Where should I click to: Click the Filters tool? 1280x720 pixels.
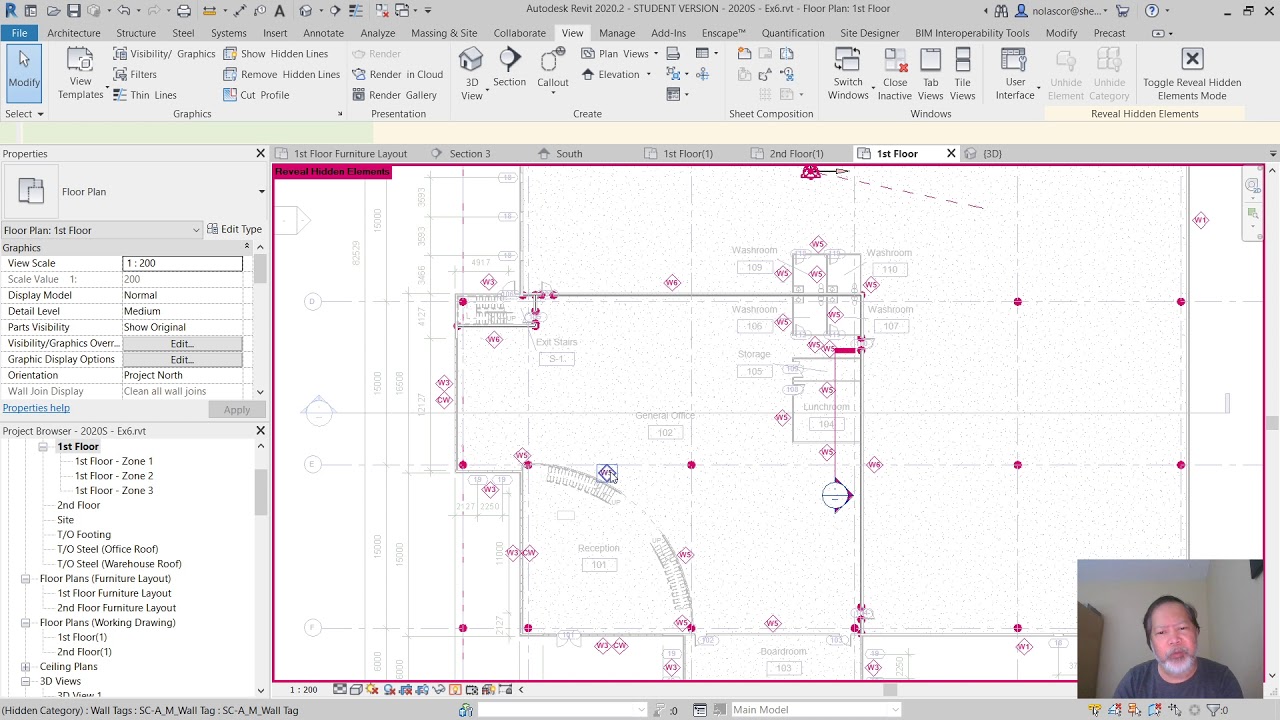pyautogui.click(x=134, y=74)
